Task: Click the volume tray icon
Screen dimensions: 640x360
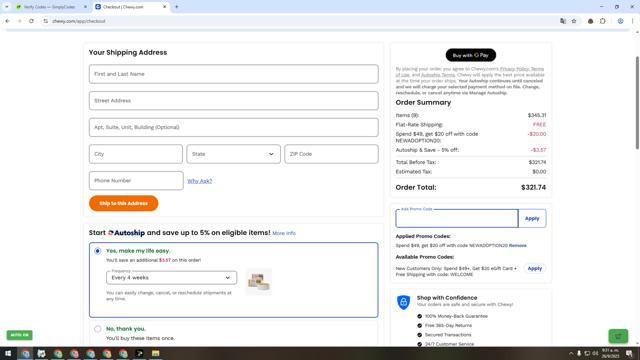Action: (595, 353)
